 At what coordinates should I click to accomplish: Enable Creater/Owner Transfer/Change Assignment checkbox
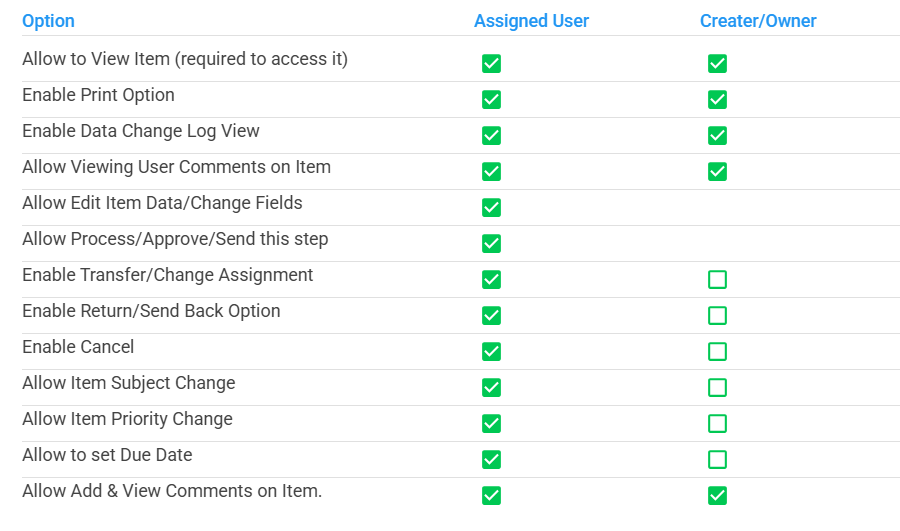point(717,280)
